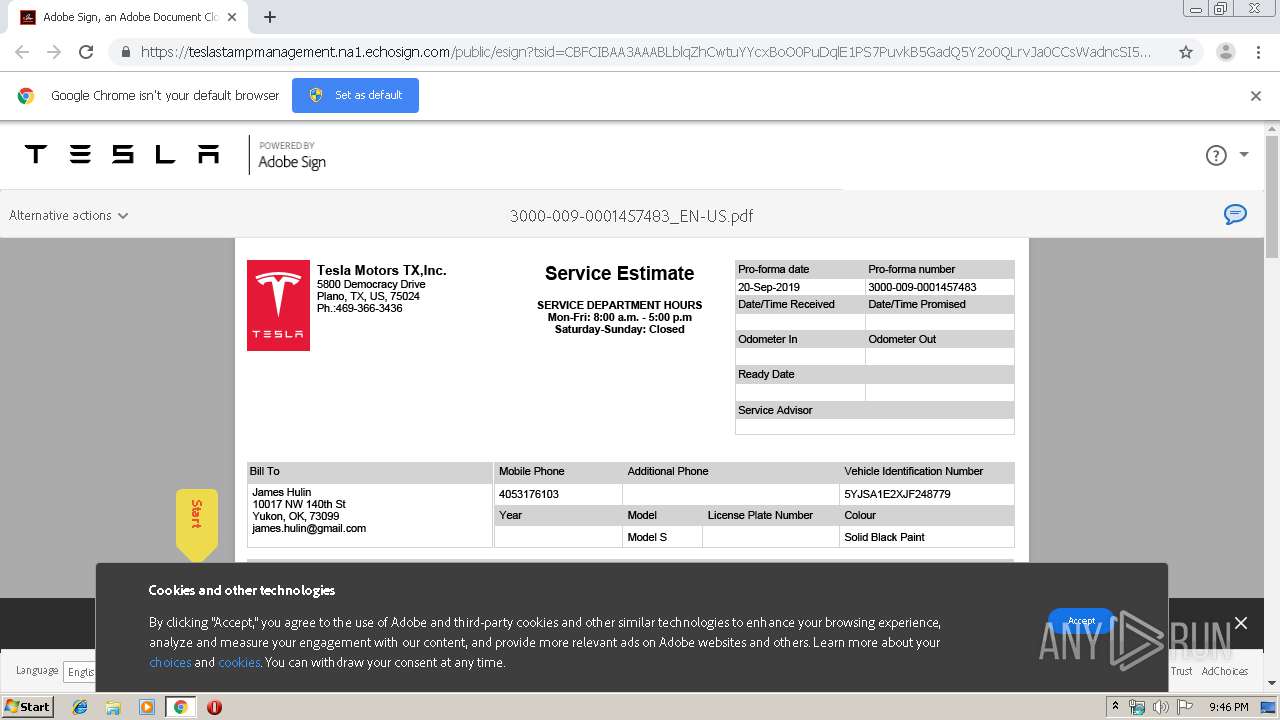Launch Internet Explorer from taskbar
Image resolution: width=1280 pixels, height=720 pixels.
80,707
